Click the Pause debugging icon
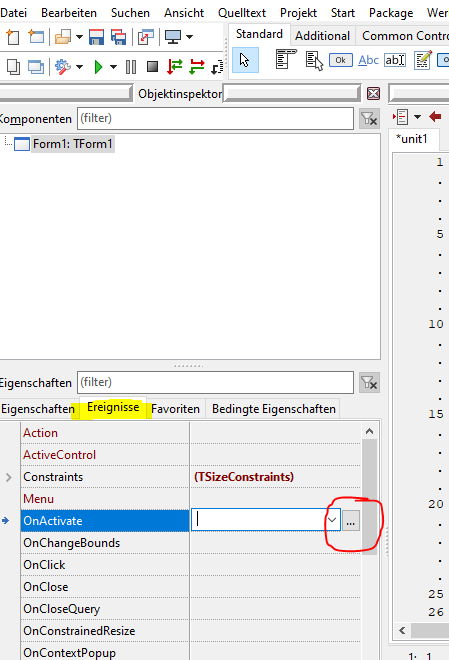The width and height of the screenshot is (449, 660). click(x=131, y=67)
